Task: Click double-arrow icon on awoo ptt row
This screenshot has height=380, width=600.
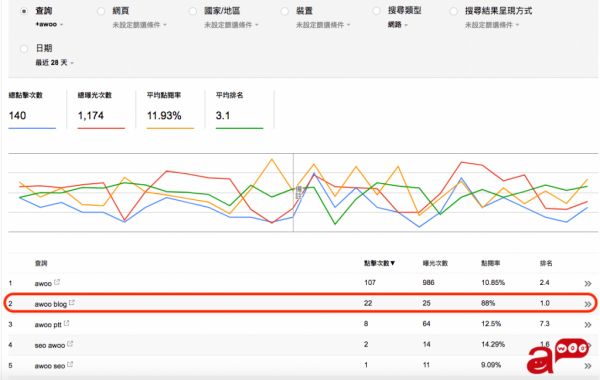Action: 588,325
